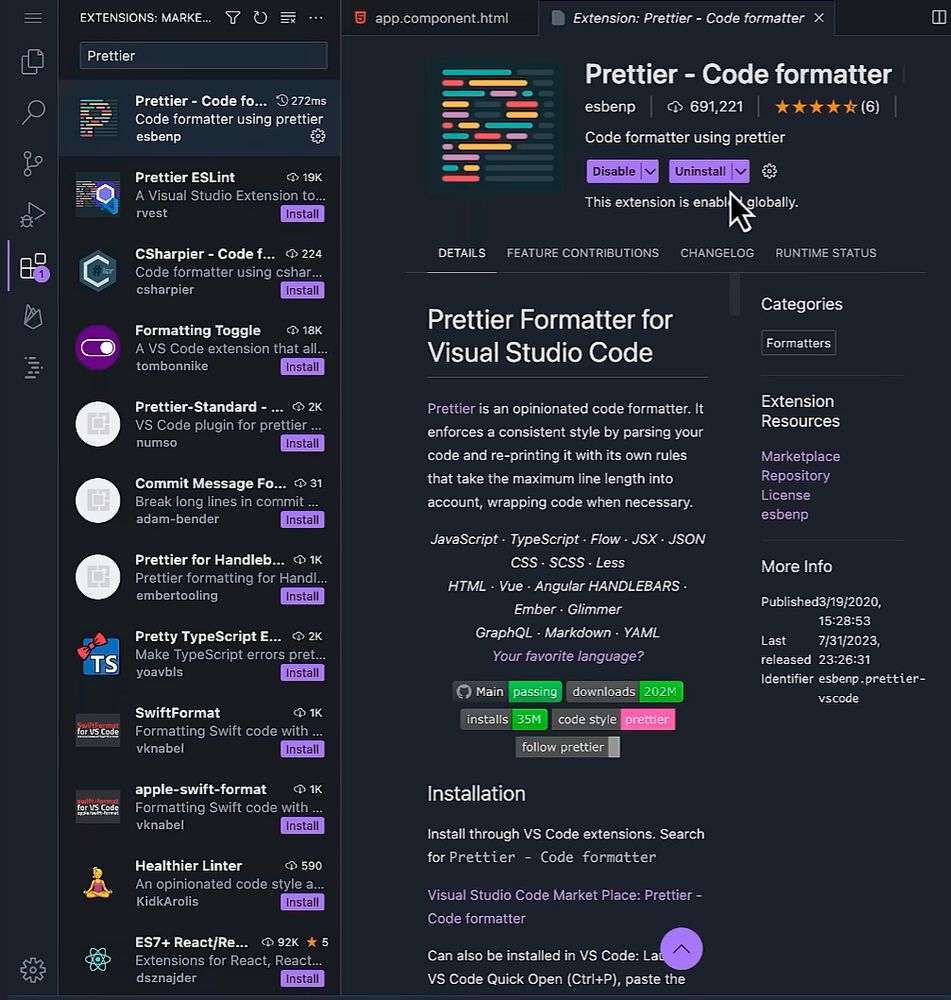Click the extensions search input field
Image resolution: width=951 pixels, height=1000 pixels.
click(x=203, y=56)
